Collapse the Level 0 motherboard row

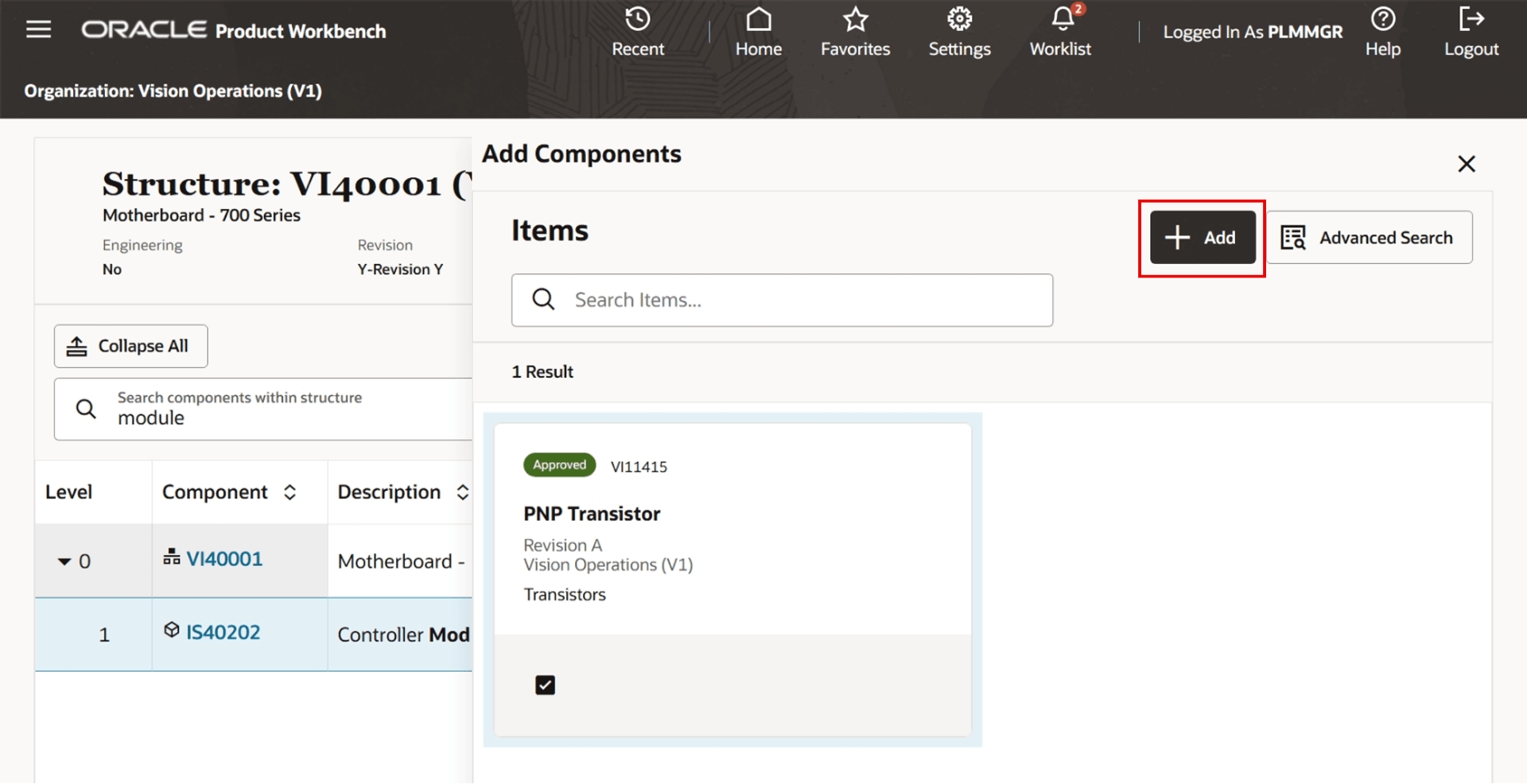[x=65, y=561]
